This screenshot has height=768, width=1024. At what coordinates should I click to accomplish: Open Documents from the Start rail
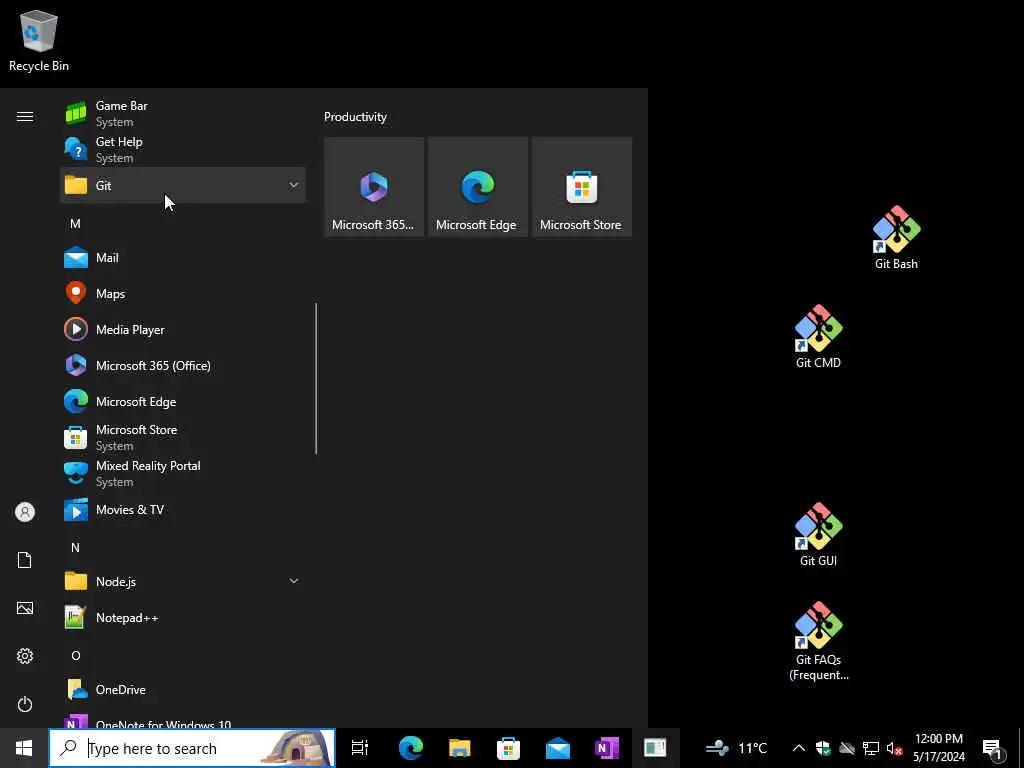[x=25, y=560]
